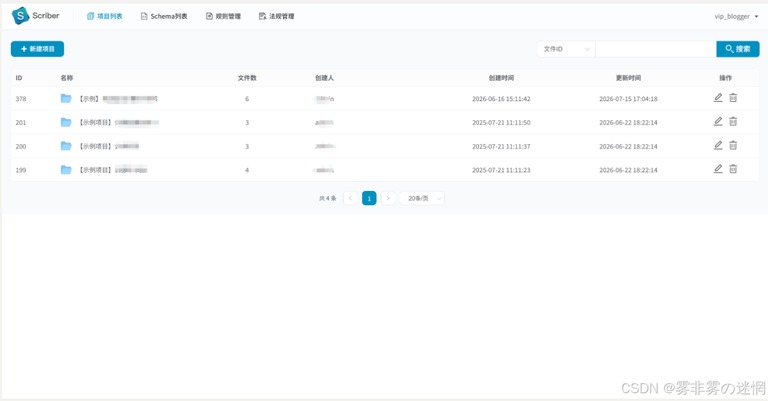Open project name in row 378
The height and width of the screenshot is (401, 768).
[x=118, y=99]
